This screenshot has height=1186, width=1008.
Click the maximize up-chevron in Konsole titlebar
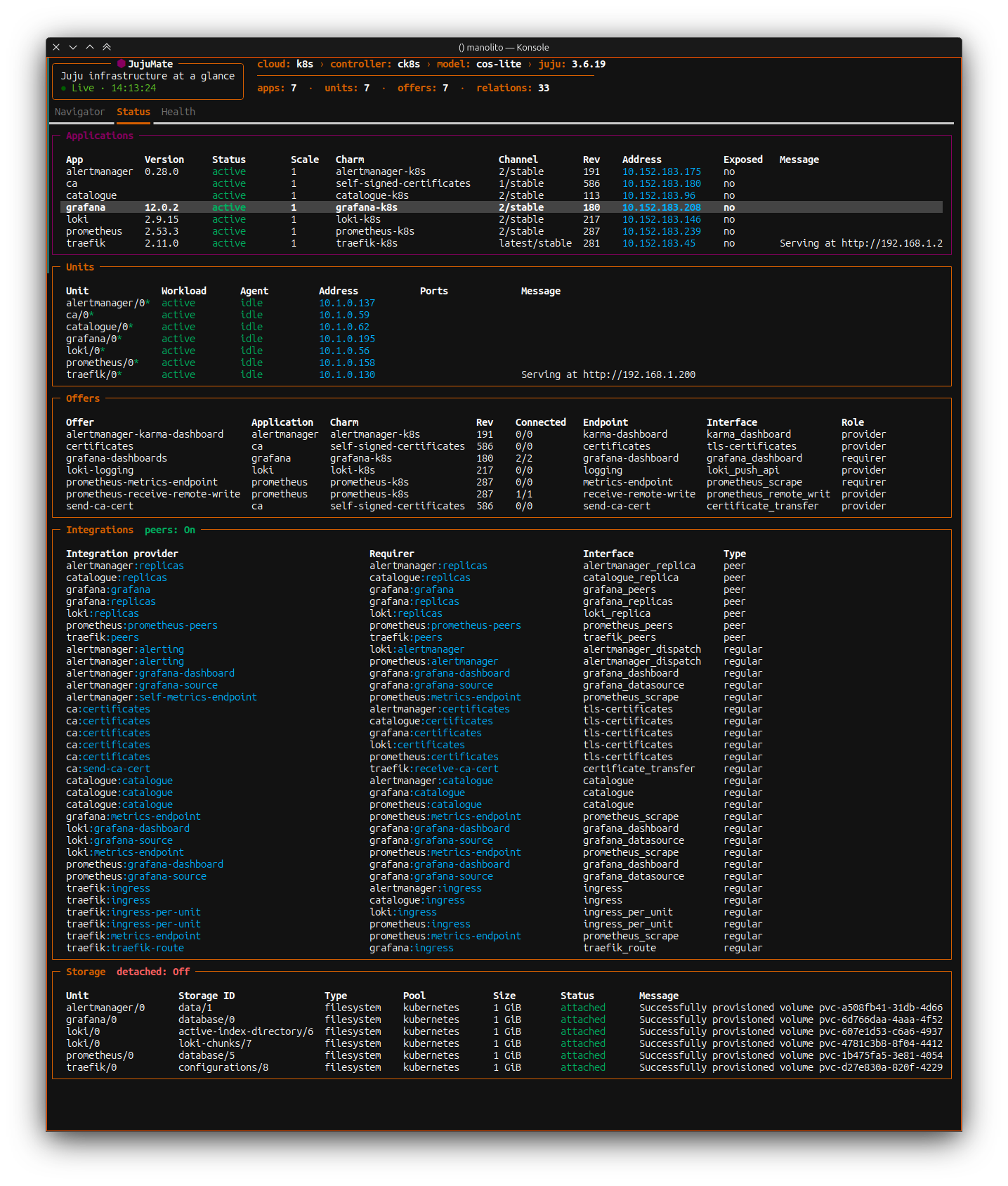[90, 47]
